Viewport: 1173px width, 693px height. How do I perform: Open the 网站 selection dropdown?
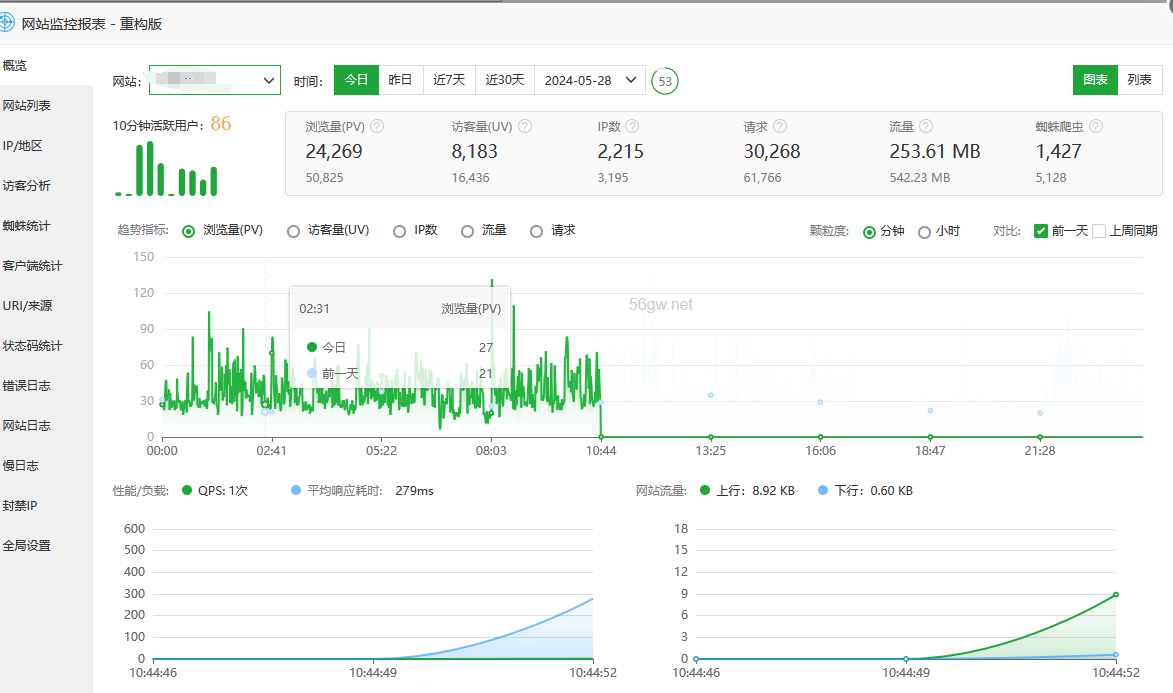point(215,80)
